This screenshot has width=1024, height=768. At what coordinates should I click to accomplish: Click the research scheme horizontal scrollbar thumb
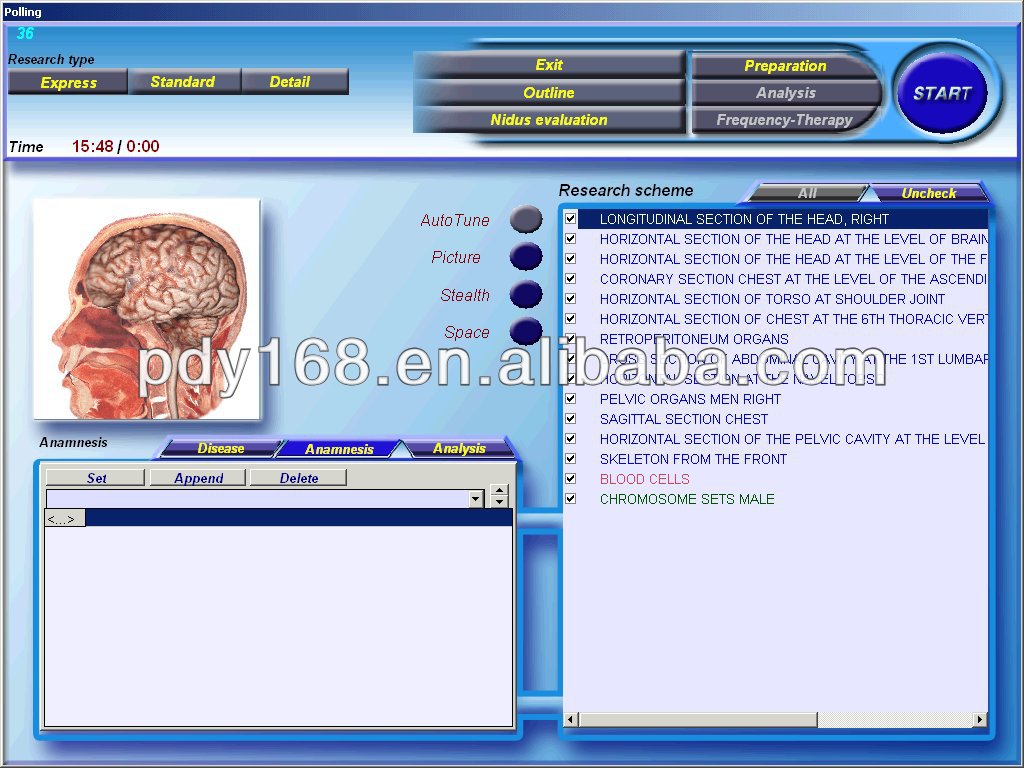pos(697,720)
